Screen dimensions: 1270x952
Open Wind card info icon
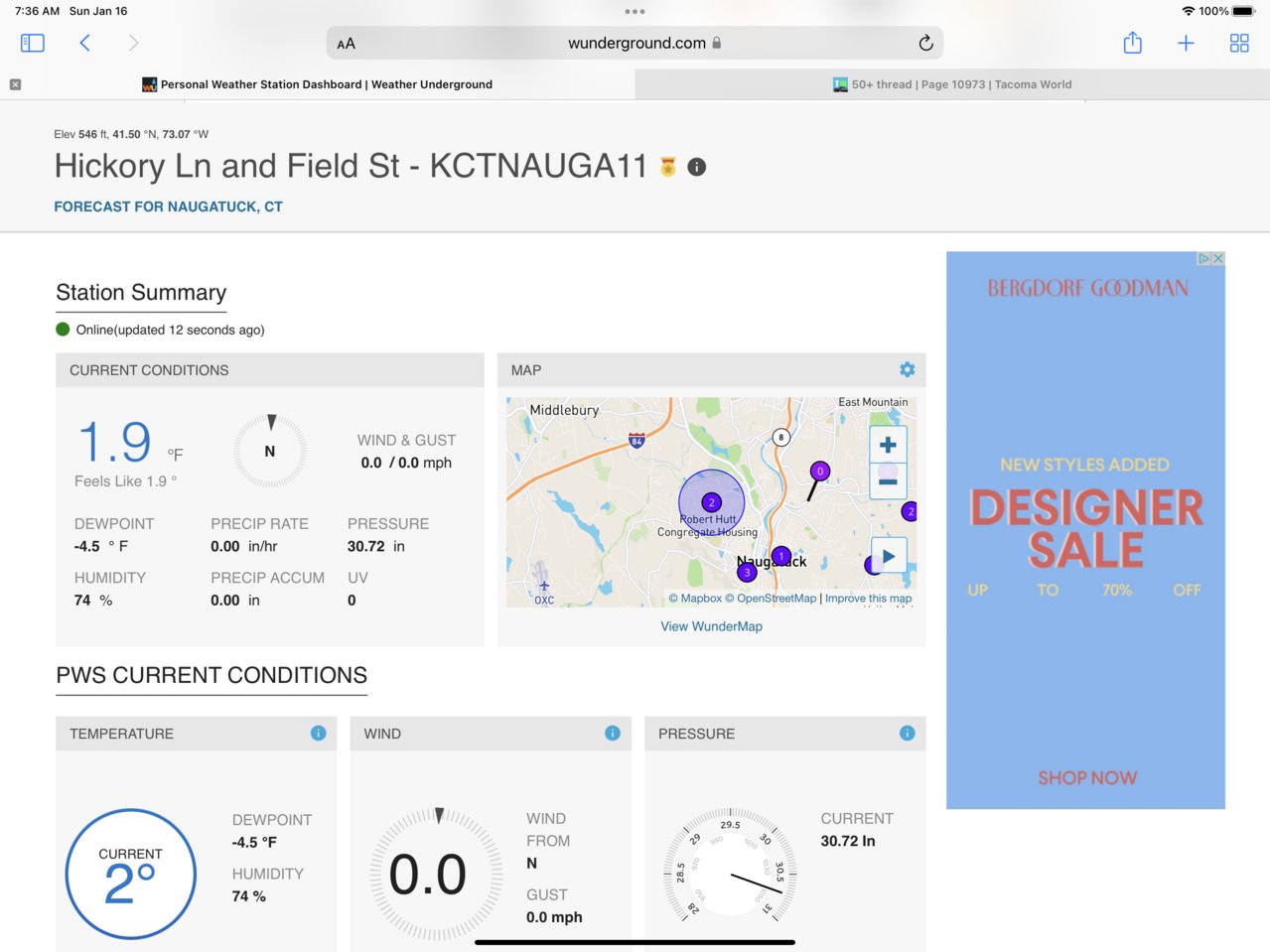612,733
